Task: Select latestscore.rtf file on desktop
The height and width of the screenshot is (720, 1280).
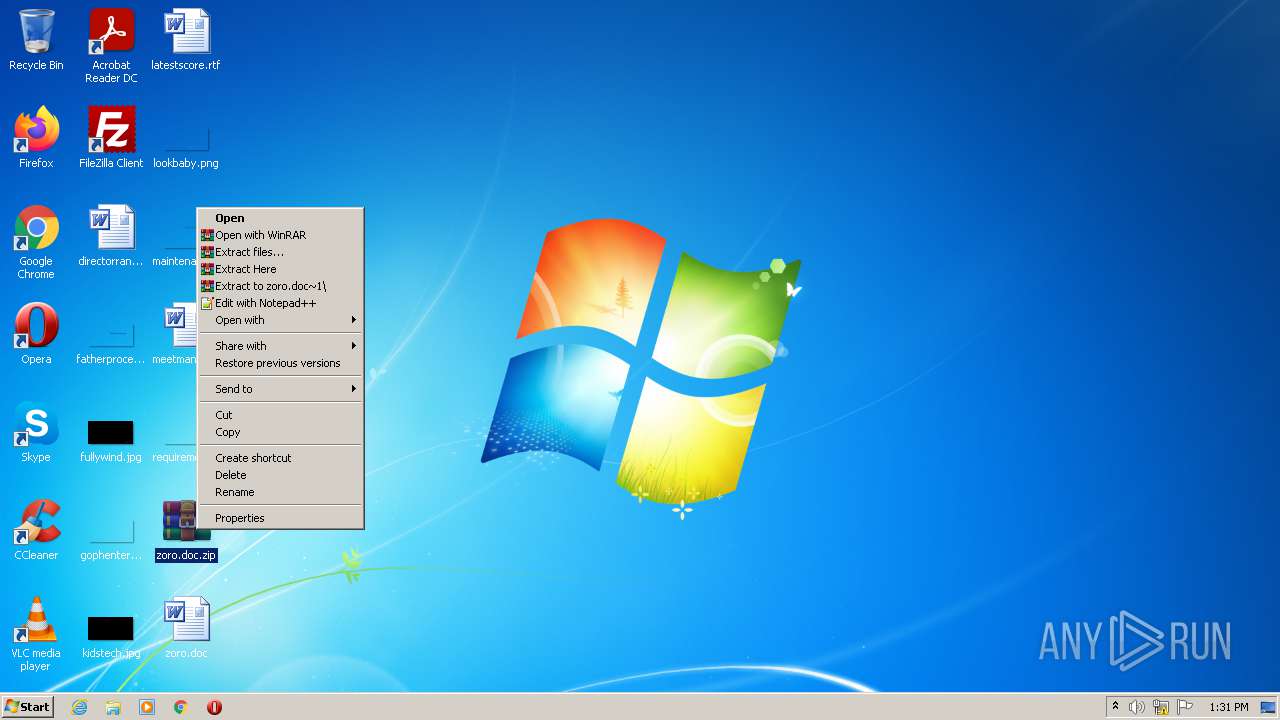Action: (186, 40)
